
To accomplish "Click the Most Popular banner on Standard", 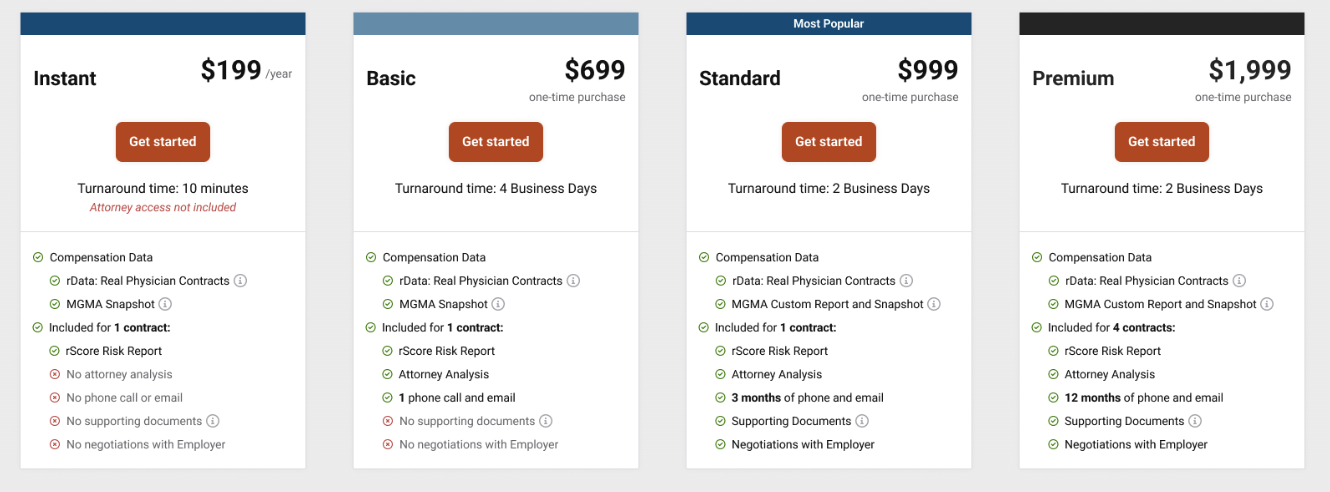I will point(829,23).
